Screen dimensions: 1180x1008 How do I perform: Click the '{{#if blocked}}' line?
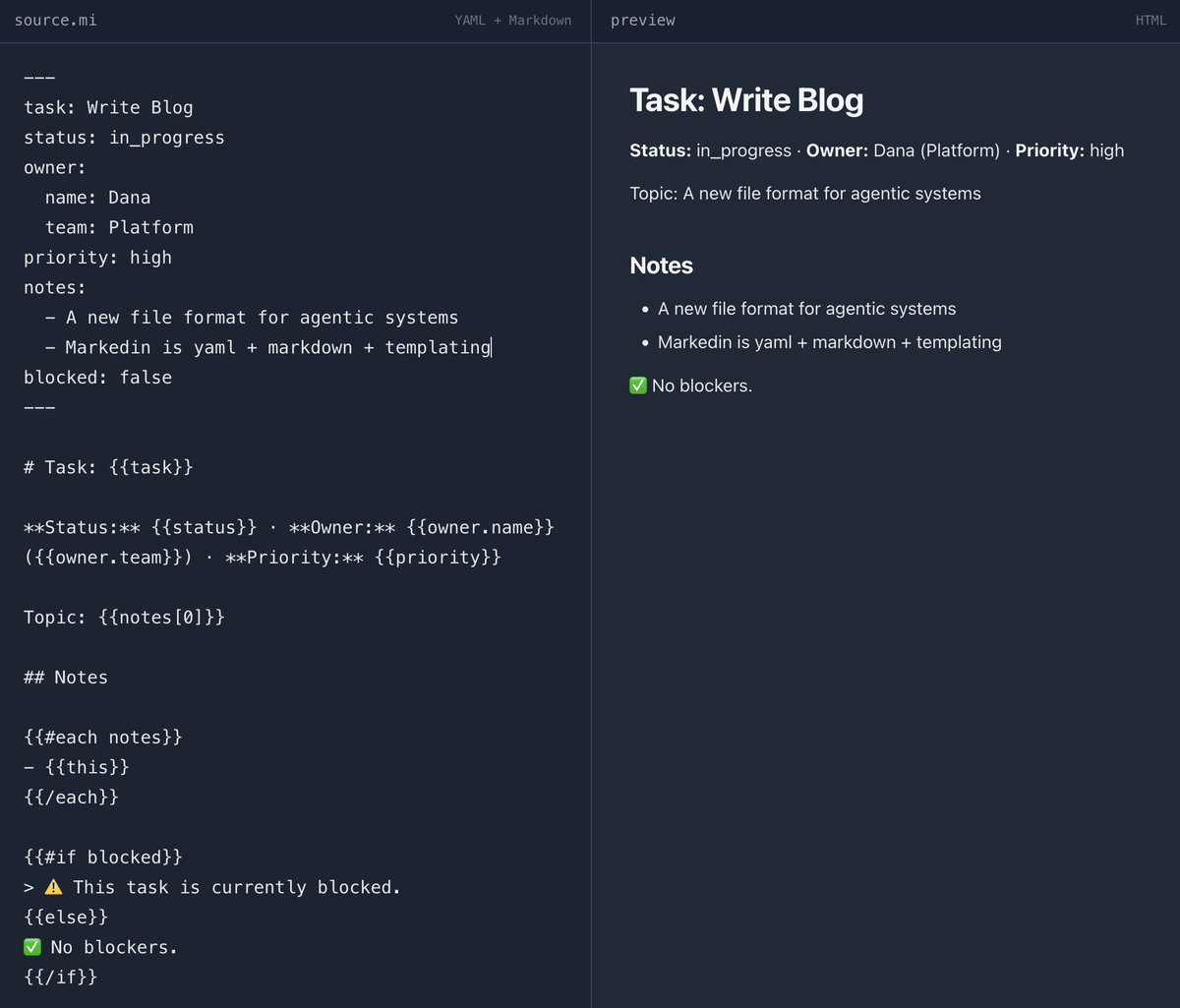point(103,858)
